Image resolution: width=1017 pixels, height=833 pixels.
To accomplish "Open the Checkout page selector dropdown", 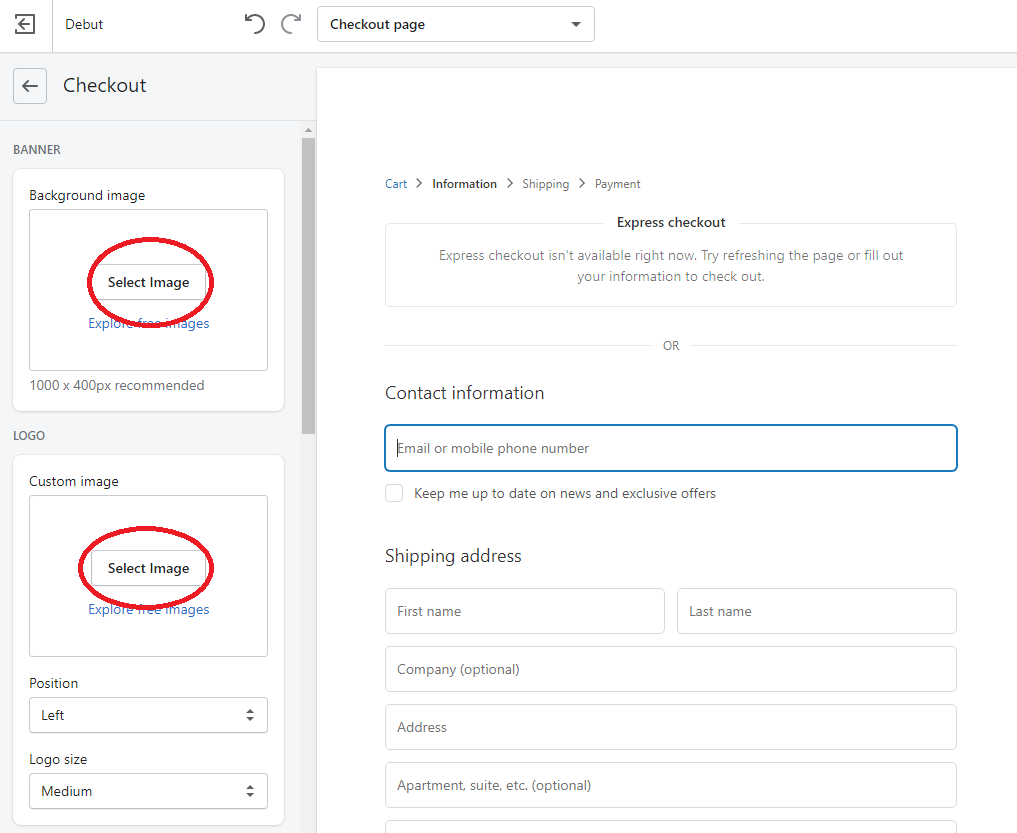I will (455, 24).
